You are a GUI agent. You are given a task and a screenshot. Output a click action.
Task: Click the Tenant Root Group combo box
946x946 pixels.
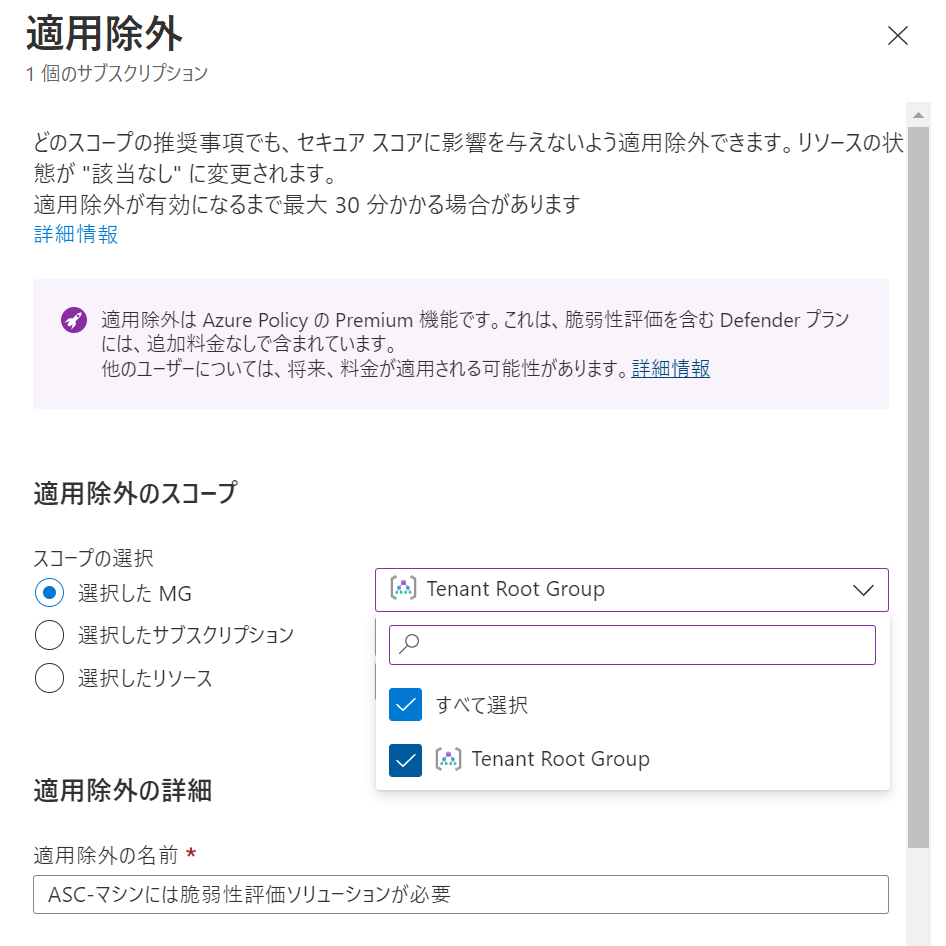coord(632,590)
